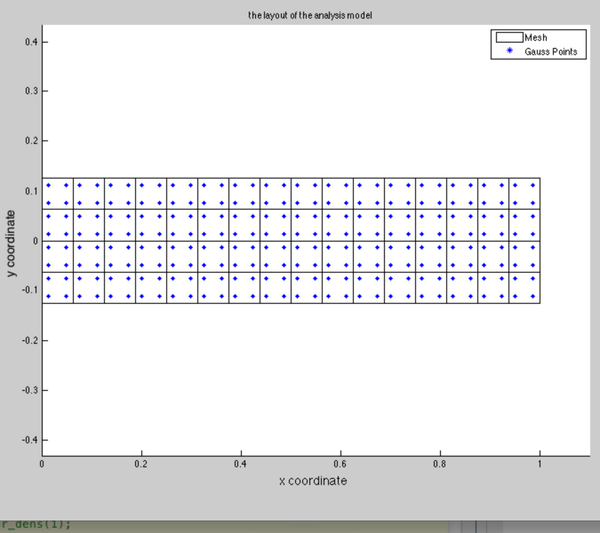600x533 pixels.
Task: Click y-axis tick label "-0.4"
Action: click(30, 440)
